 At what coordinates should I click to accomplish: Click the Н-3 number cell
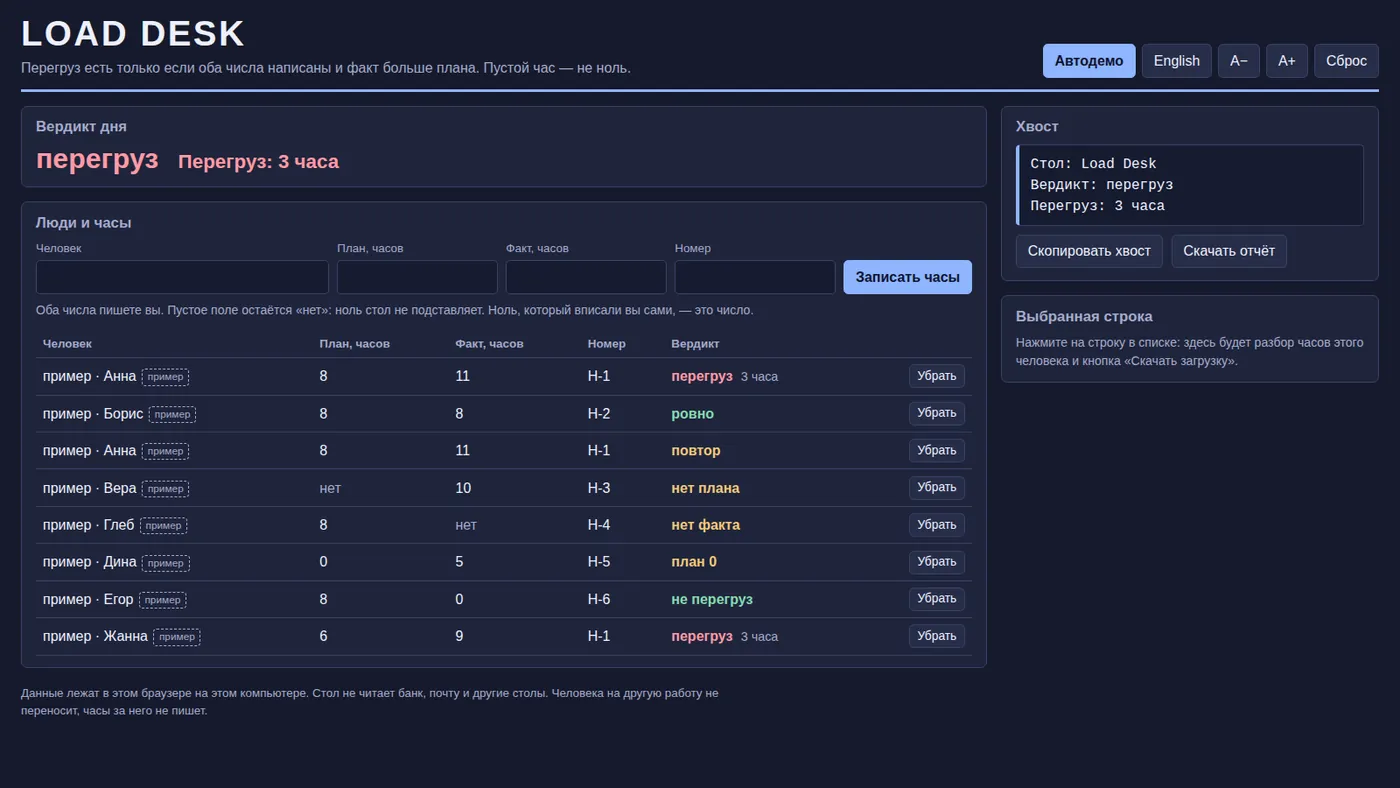click(599, 488)
